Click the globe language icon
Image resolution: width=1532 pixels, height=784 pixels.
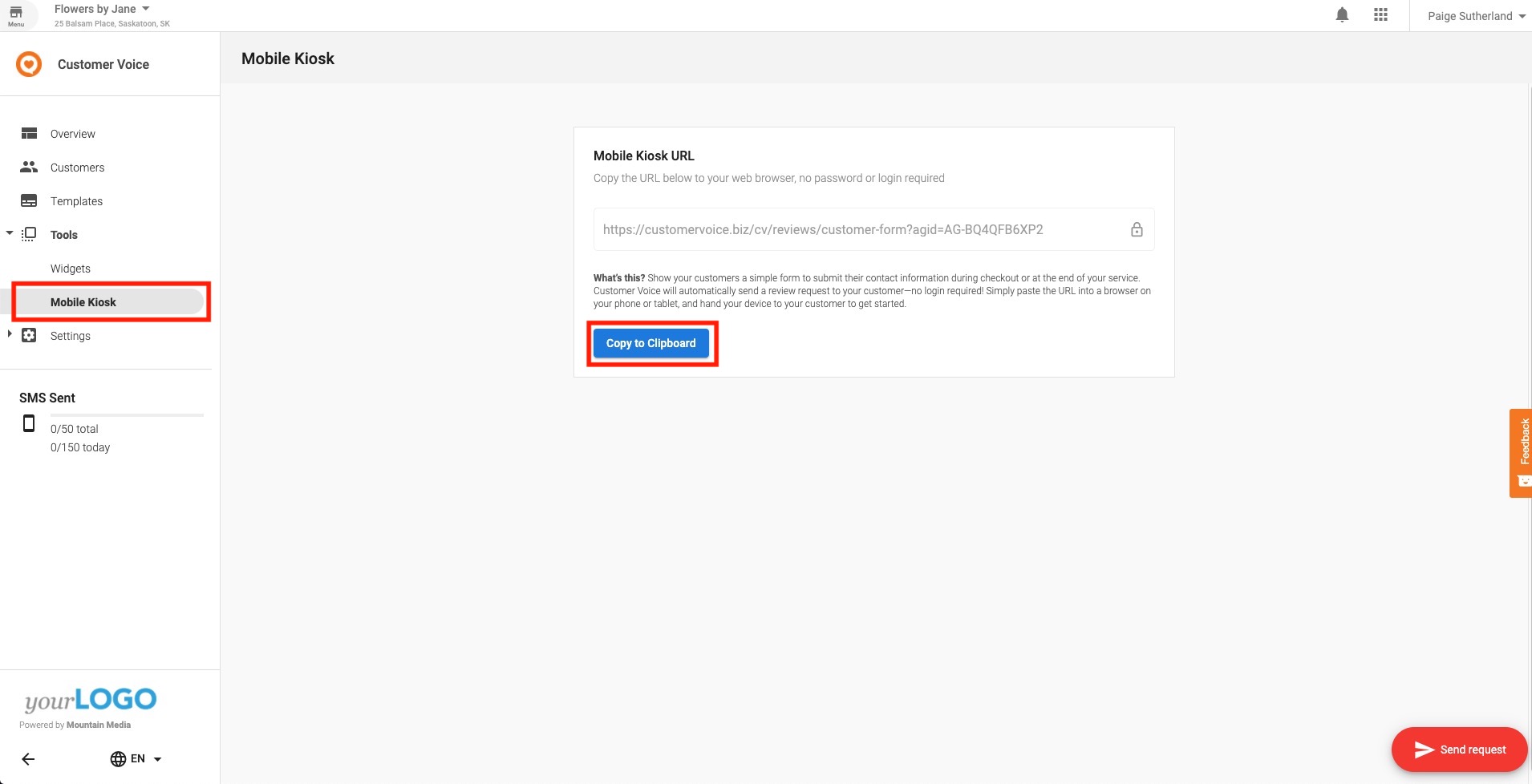118,759
